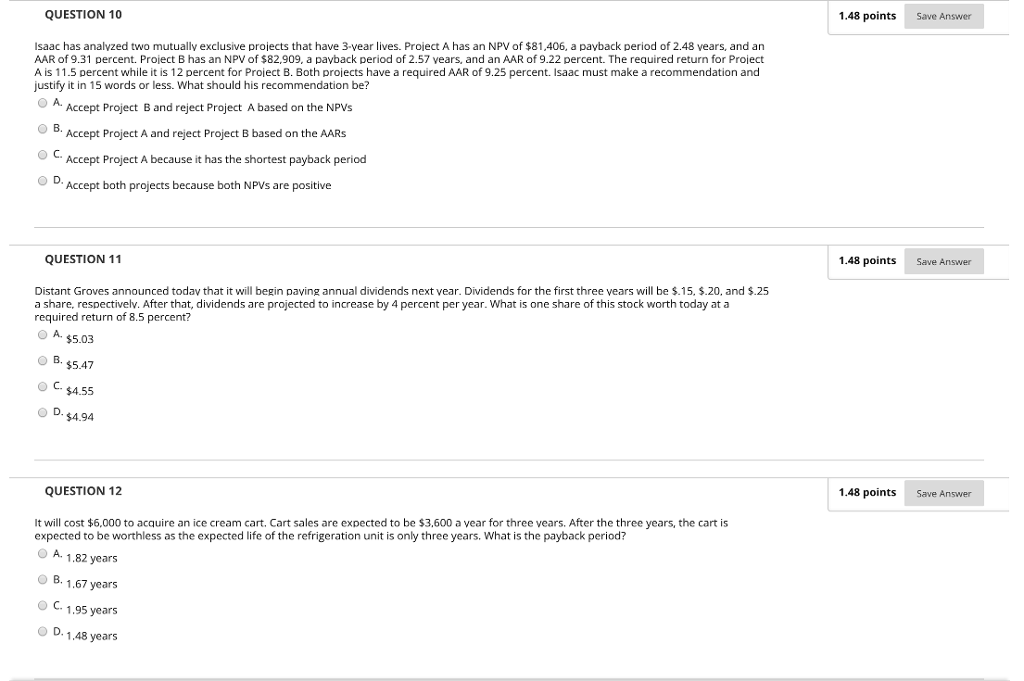This screenshot has width=1024, height=681.
Task: Select the 1.95 years option
Action: click(41, 608)
